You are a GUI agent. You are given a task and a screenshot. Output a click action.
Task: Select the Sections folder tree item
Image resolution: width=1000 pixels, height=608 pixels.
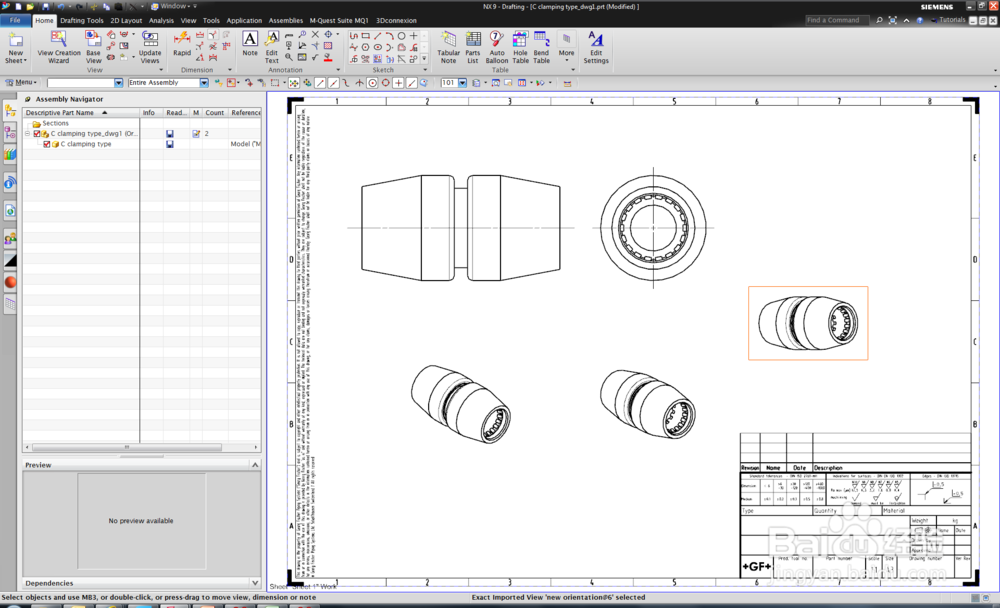pyautogui.click(x=51, y=123)
